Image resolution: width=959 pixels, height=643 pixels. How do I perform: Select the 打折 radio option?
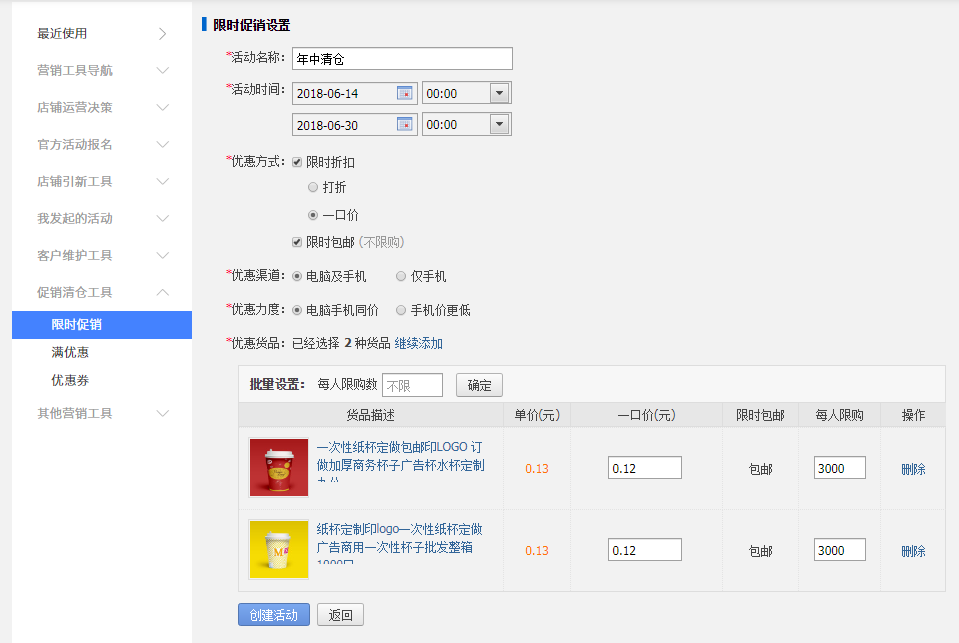tap(313, 187)
